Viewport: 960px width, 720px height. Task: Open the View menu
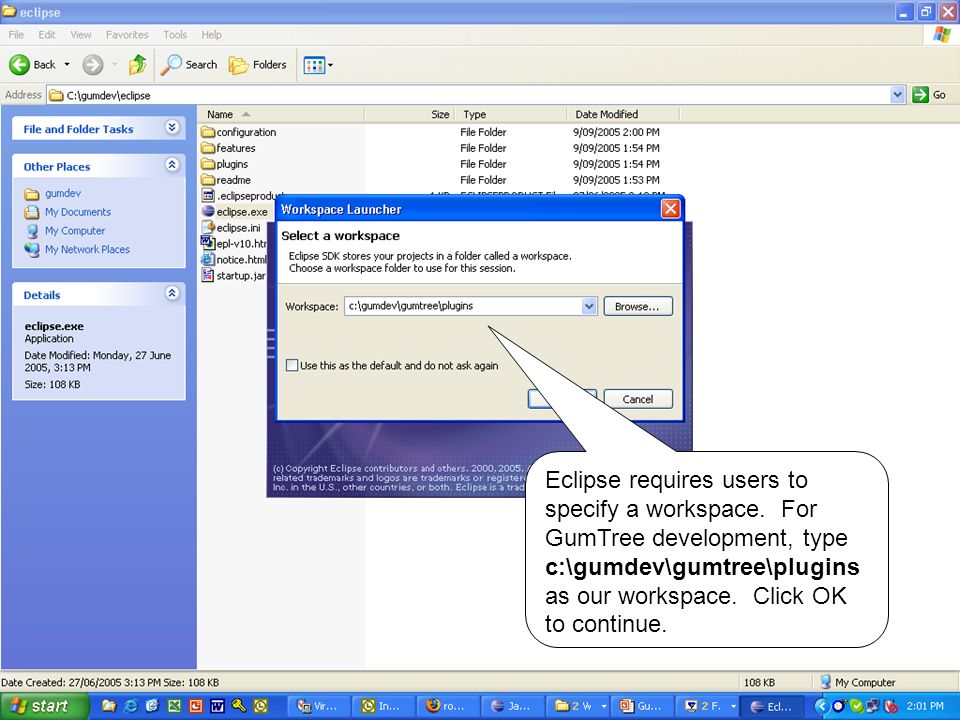point(80,35)
